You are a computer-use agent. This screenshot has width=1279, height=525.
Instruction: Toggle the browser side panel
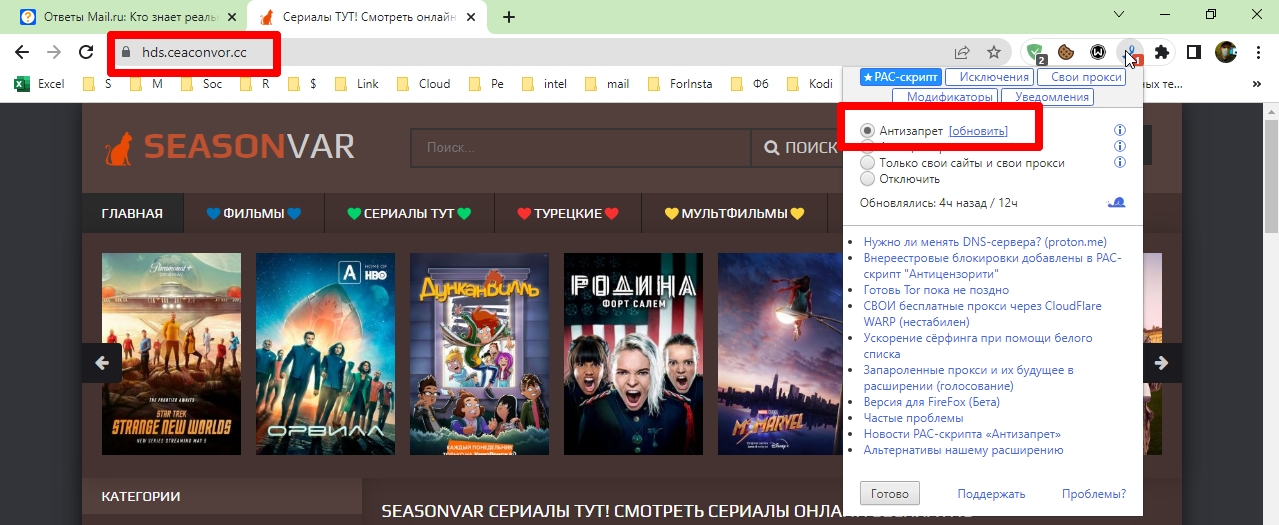[x=1193, y=52]
